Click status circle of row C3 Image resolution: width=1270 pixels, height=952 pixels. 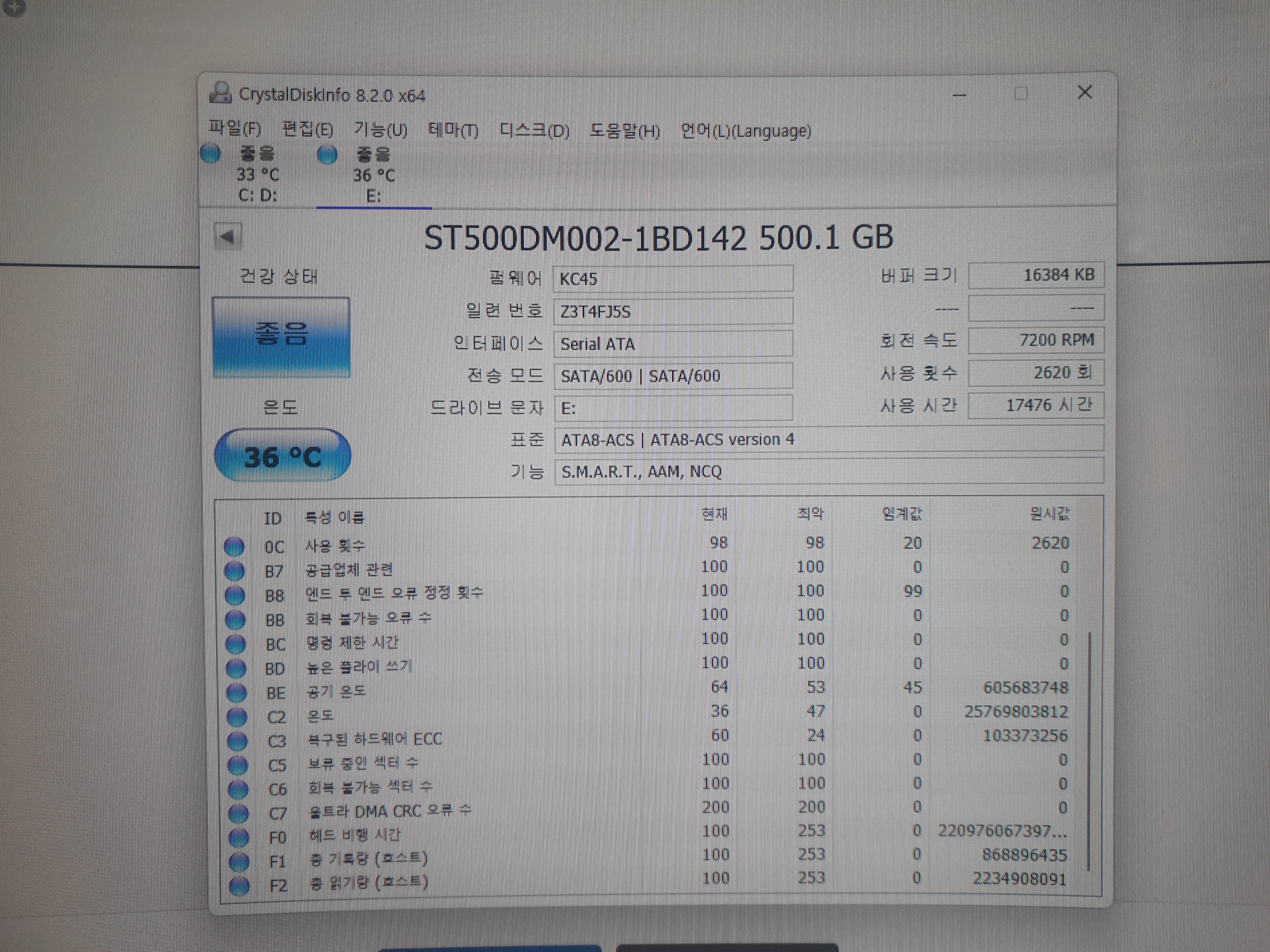(237, 741)
